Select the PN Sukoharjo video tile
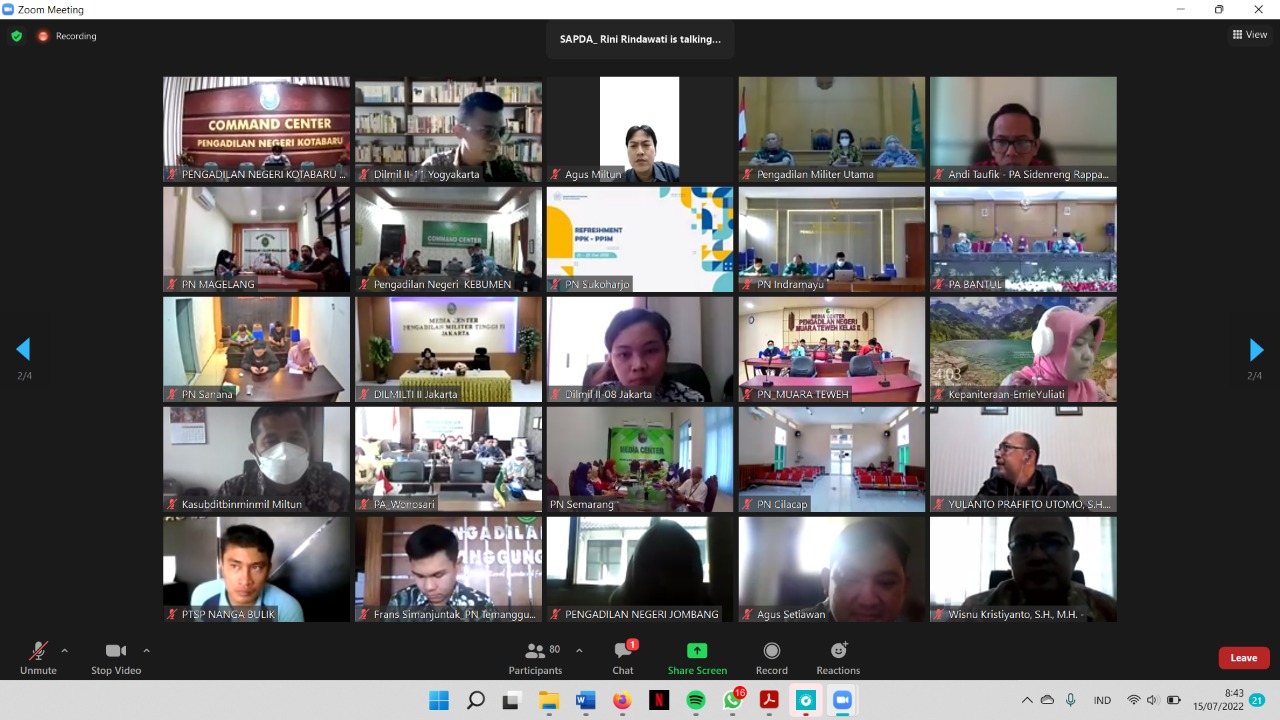The height and width of the screenshot is (720, 1280). [640, 240]
